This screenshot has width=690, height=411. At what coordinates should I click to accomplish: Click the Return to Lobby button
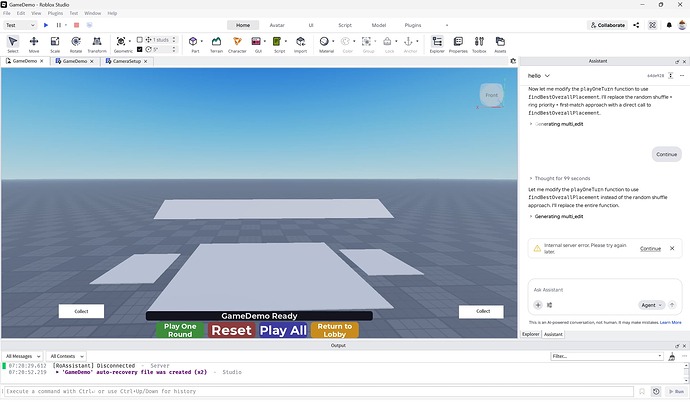click(335, 330)
